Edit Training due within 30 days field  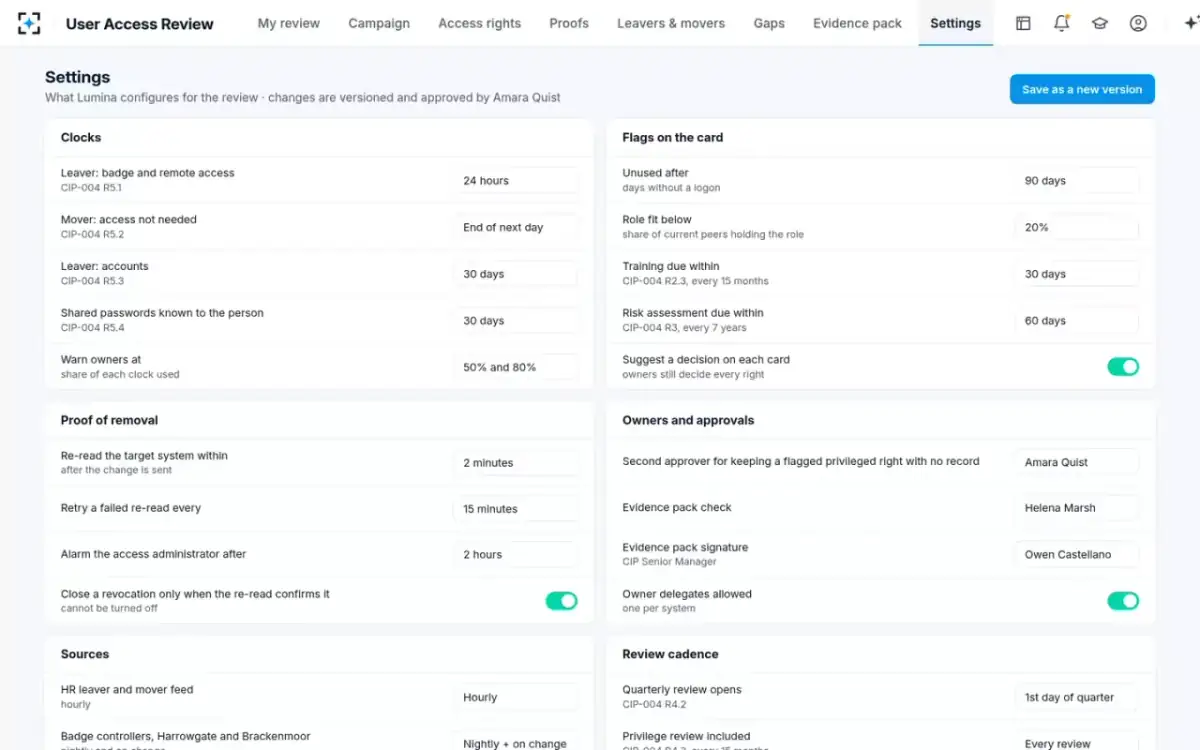coord(1077,274)
